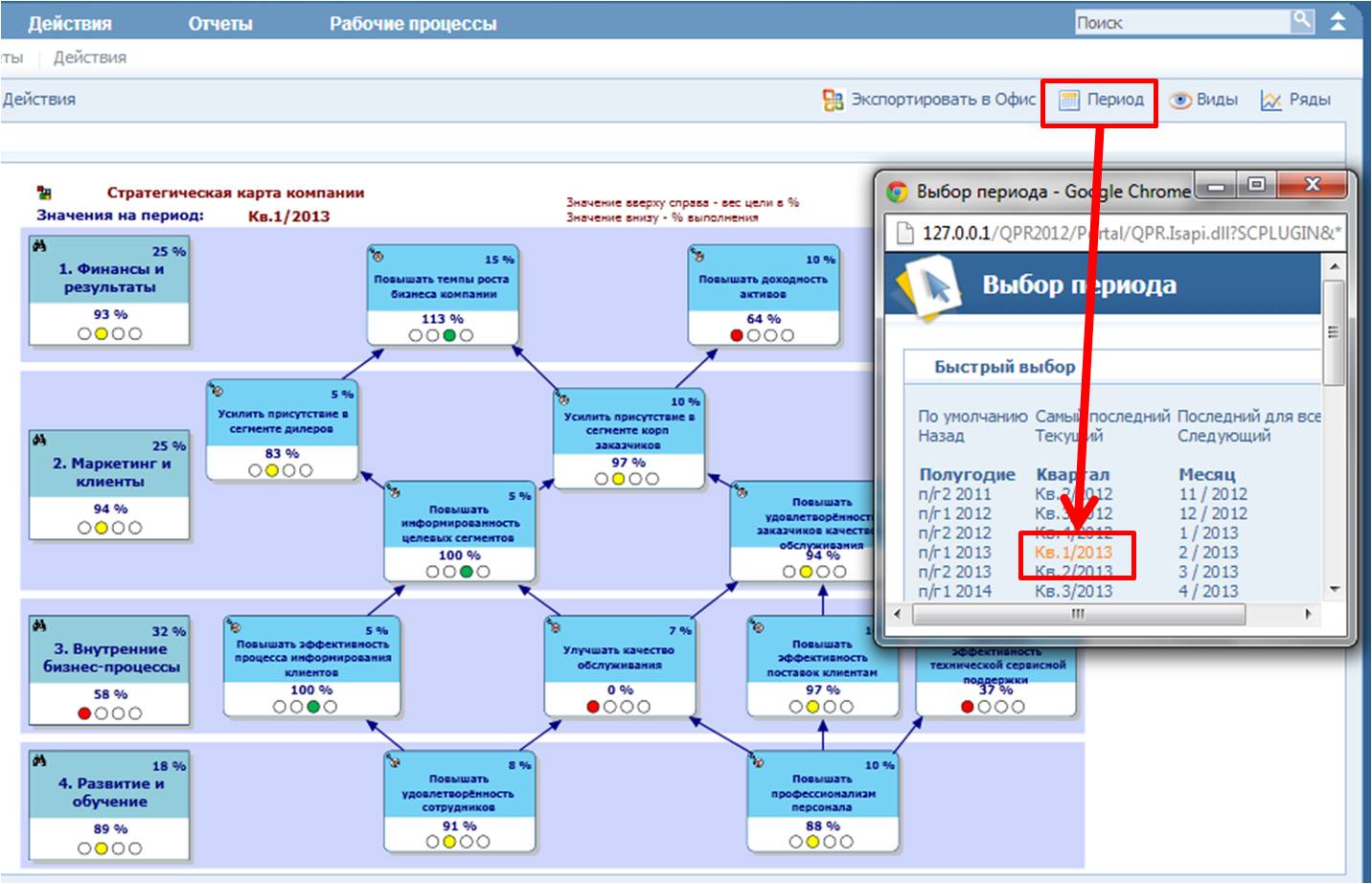Click the Export to Office icon
The image size is (1372, 884).
[x=833, y=100]
